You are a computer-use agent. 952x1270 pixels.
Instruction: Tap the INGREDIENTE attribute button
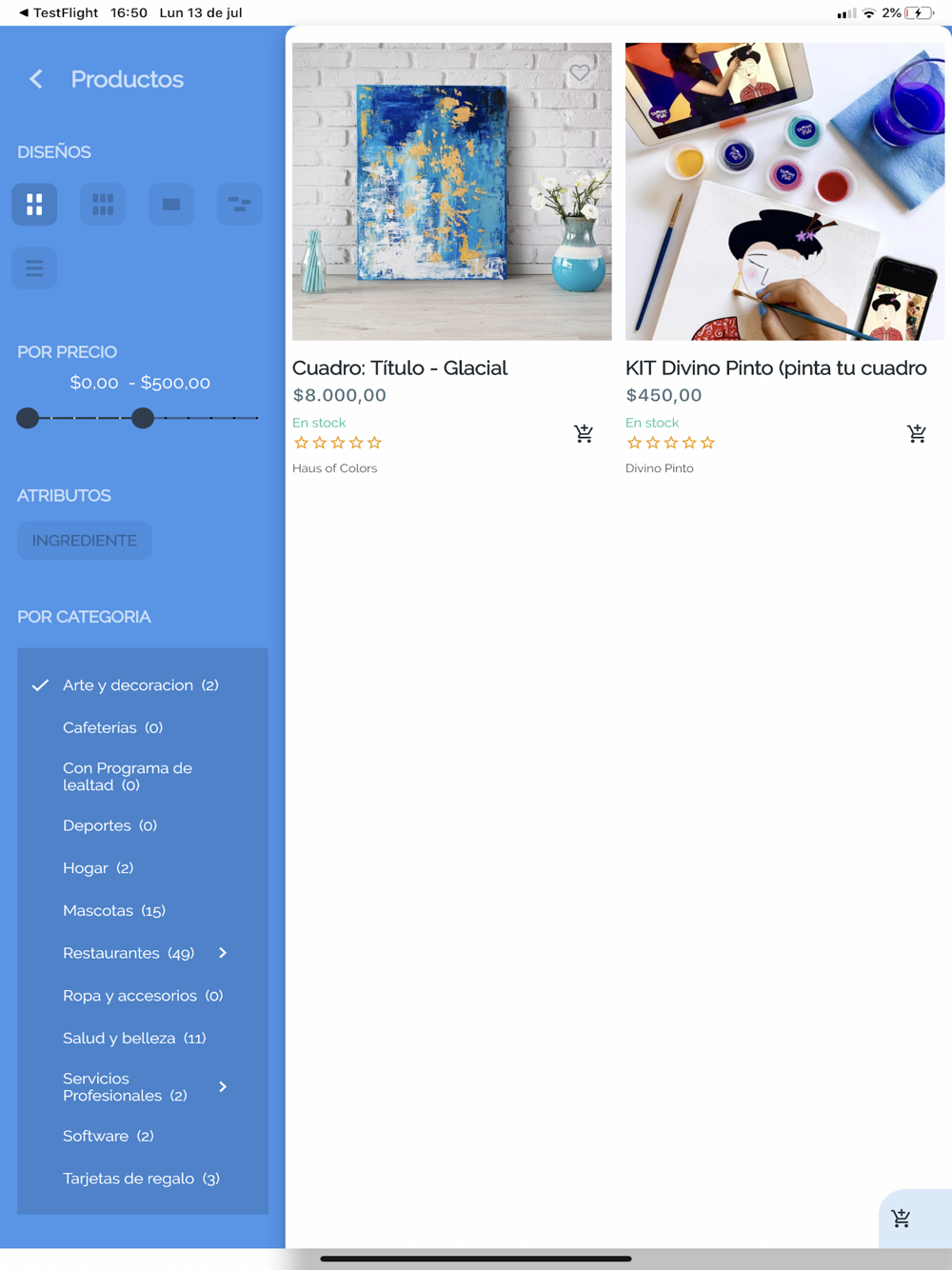[85, 541]
